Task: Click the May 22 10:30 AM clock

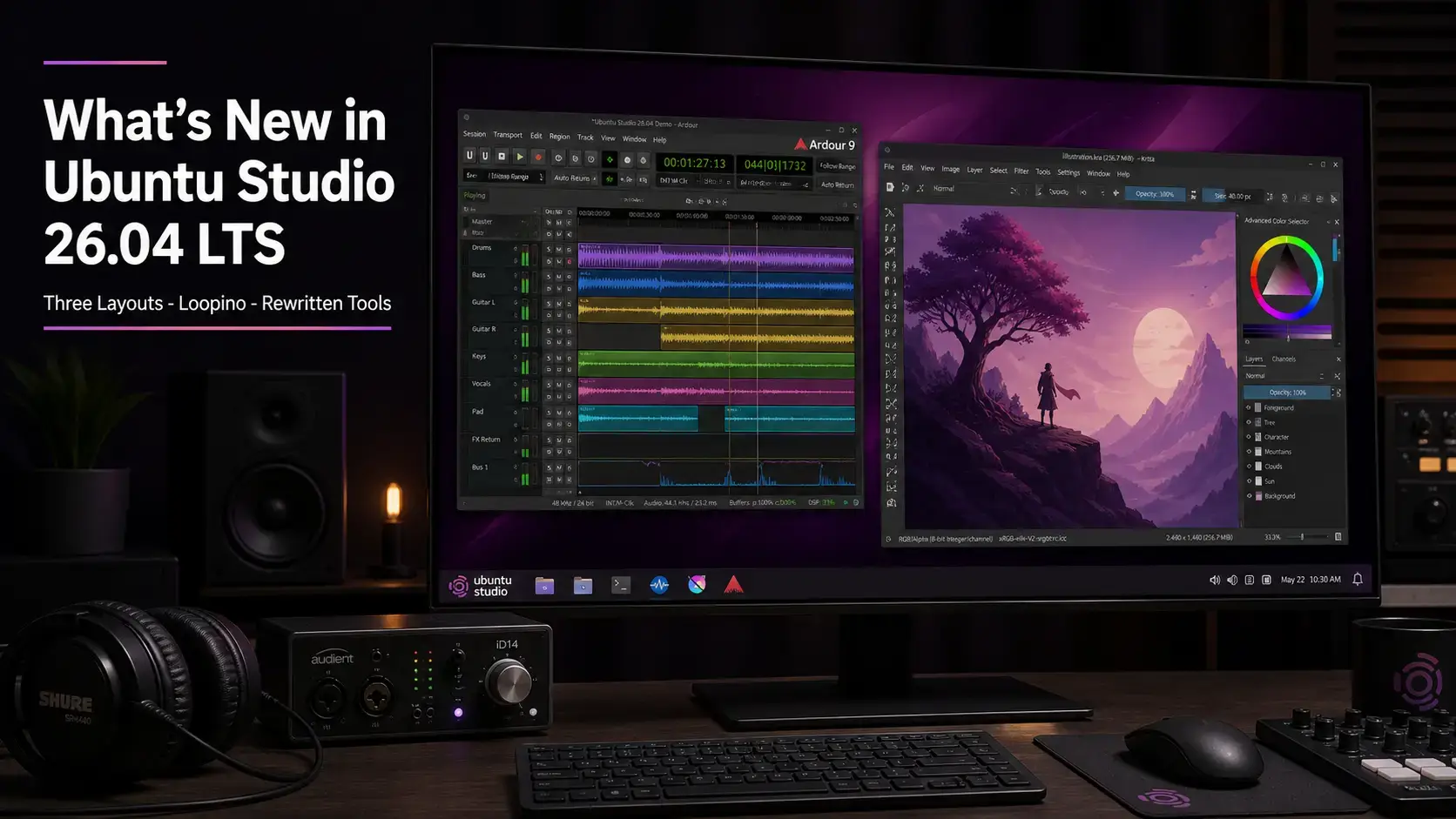Action: [1311, 580]
